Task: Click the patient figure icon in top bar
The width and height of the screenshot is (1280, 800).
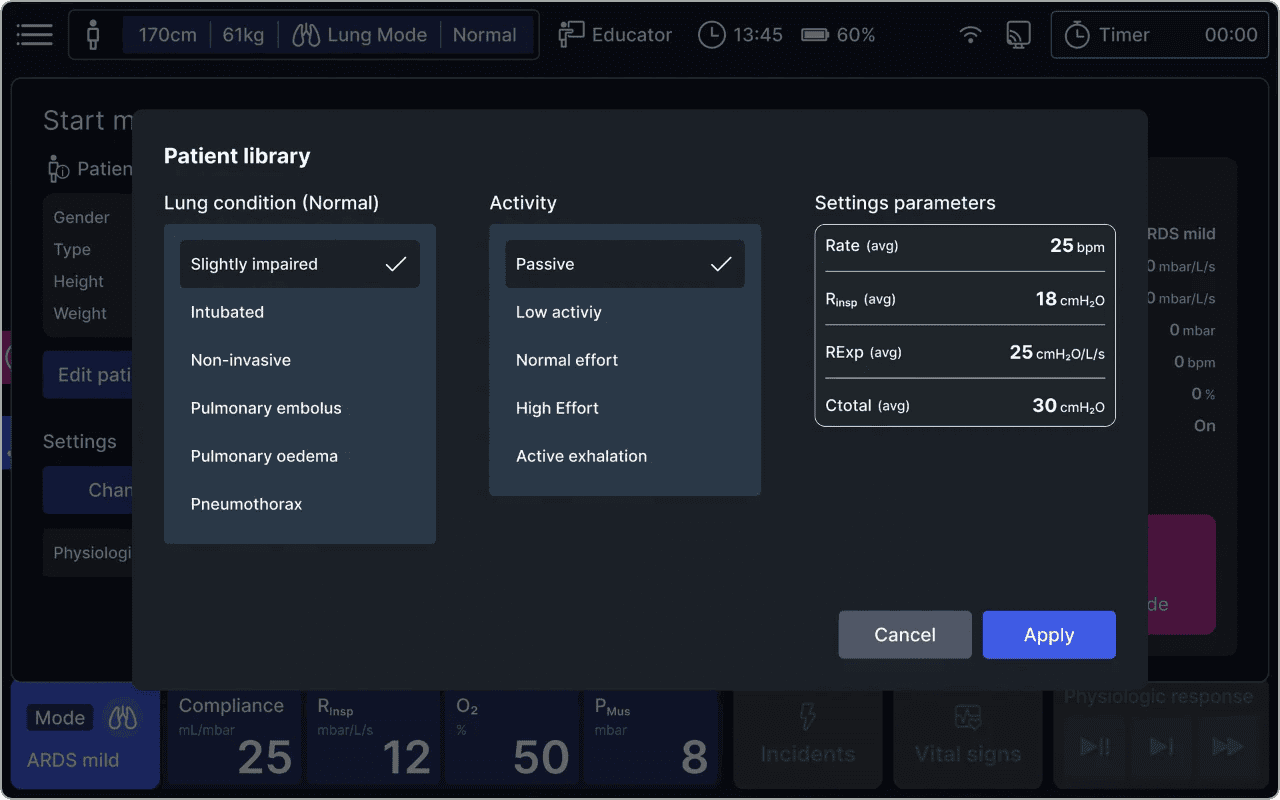Action: coord(93,36)
